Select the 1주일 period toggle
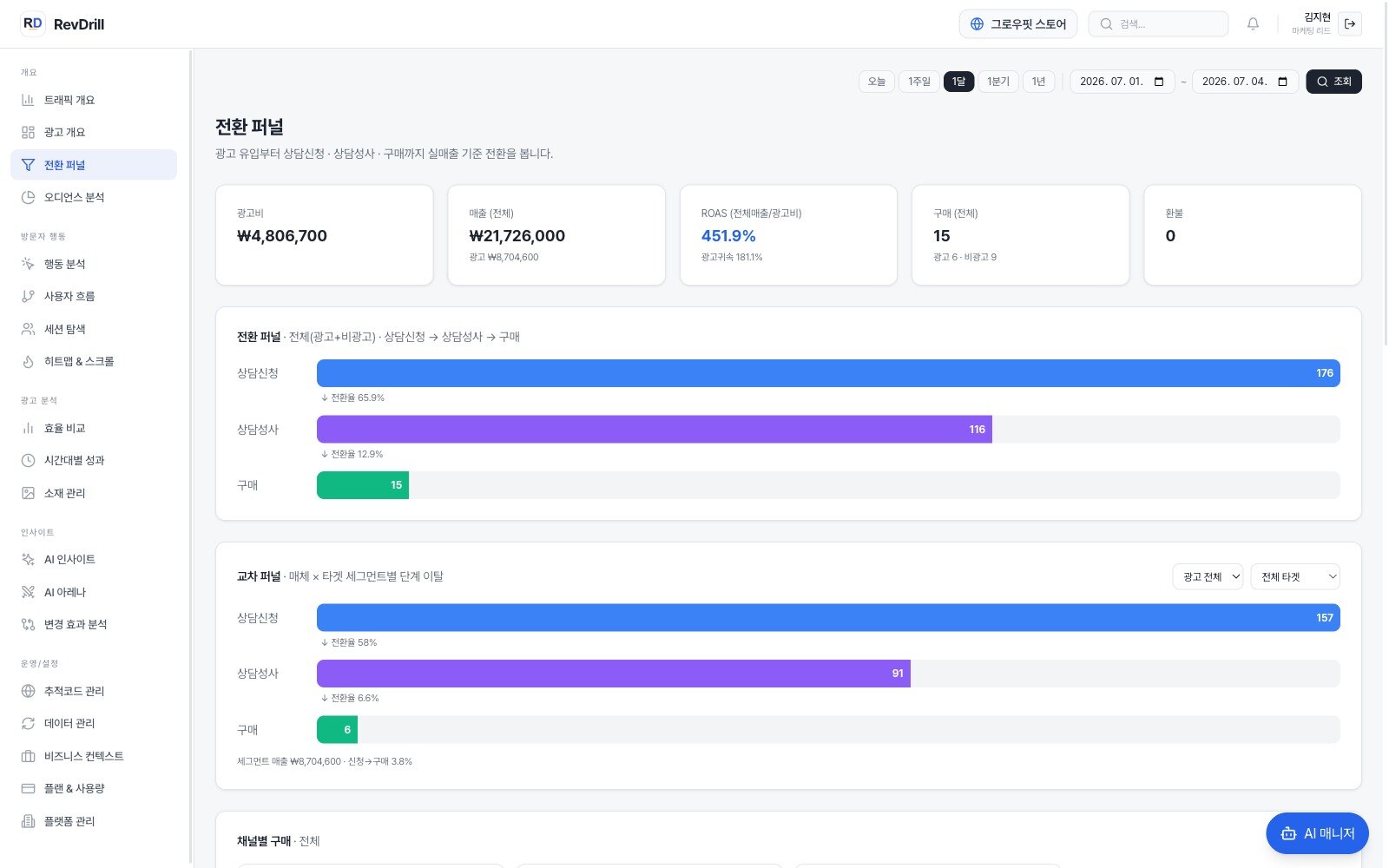Screen dimensions: 1389x868 pos(919,82)
